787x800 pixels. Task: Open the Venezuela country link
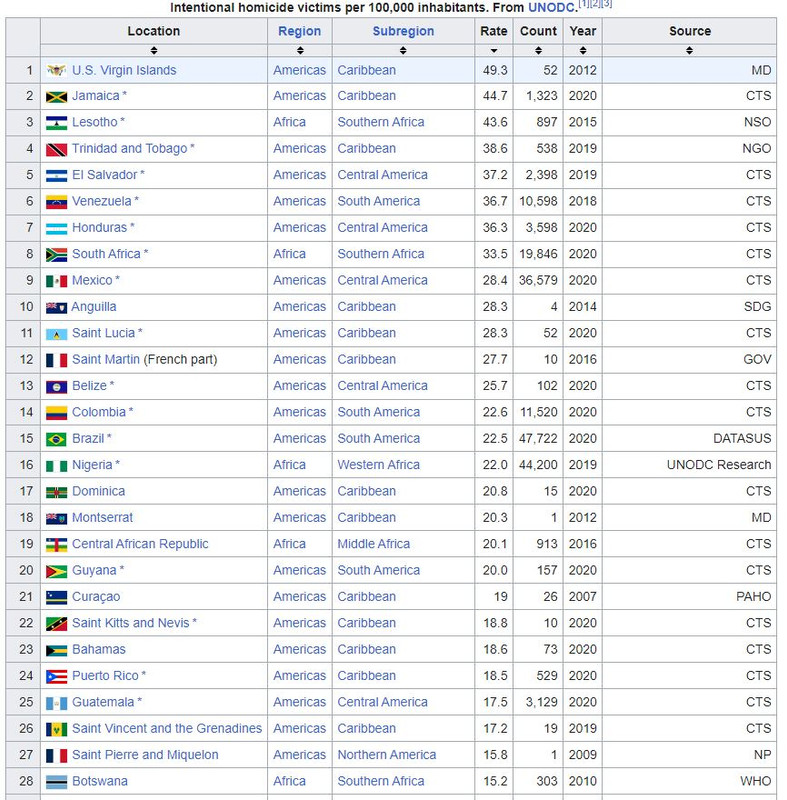pos(101,202)
